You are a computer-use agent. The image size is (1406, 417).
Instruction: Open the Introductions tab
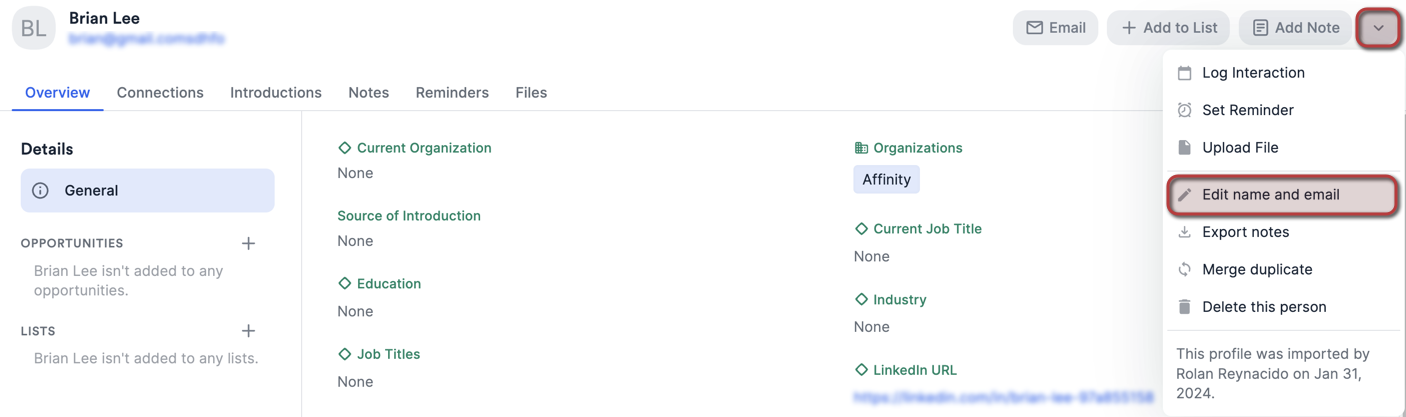(276, 93)
